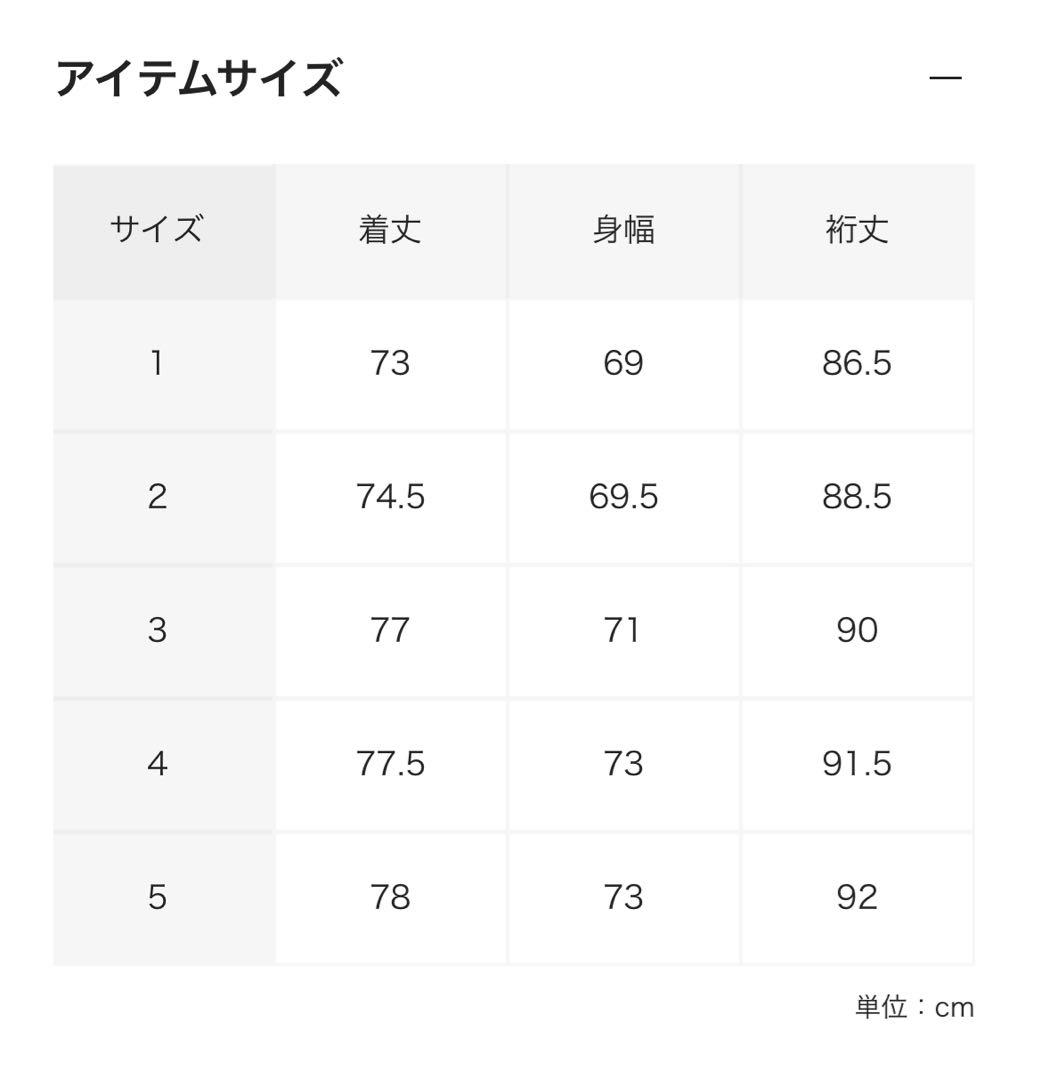Click the 77 着丈 value for size 3
Viewport: 1042px width, 1080px height.
coord(390,630)
